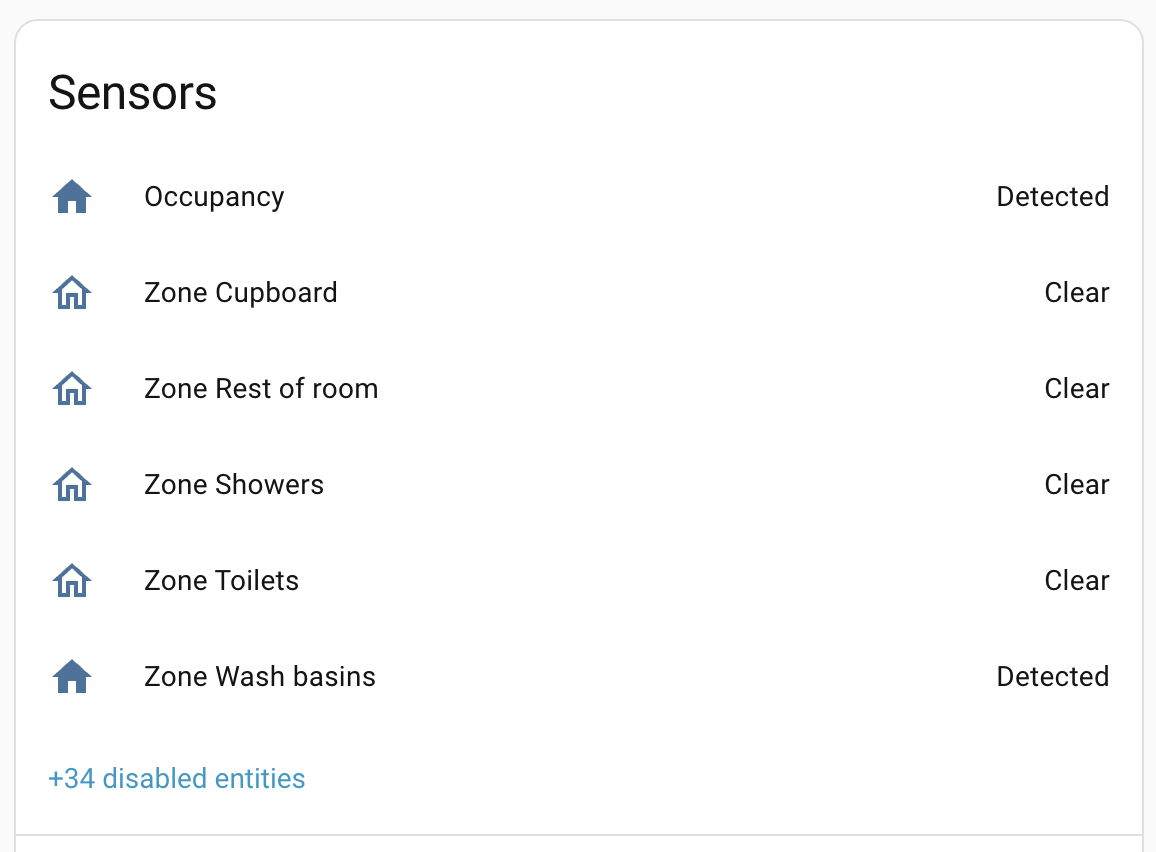The width and height of the screenshot is (1156, 852).
Task: Click the filled house icon for Zone Wash basins
Action: point(71,676)
